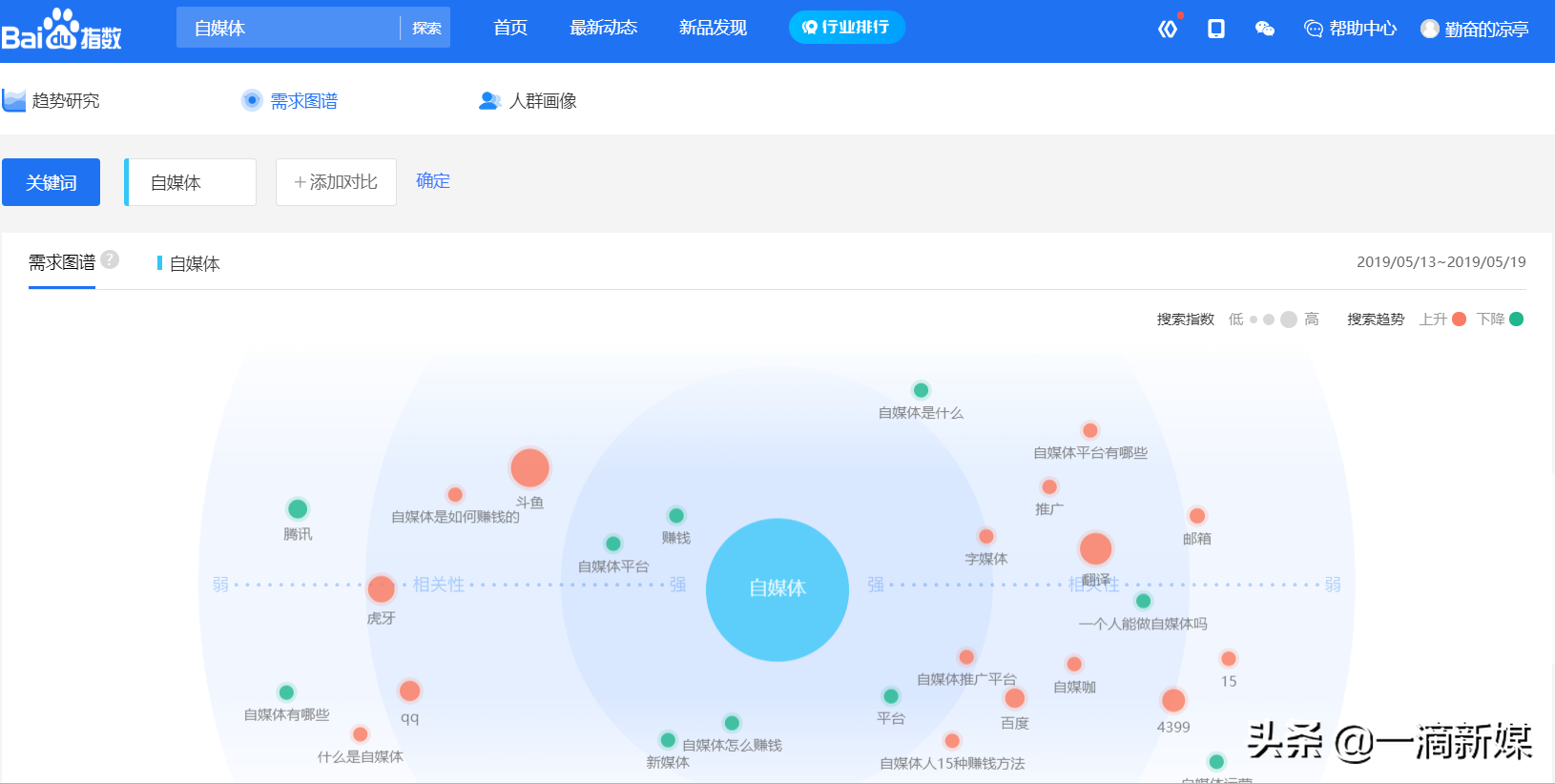Open 人群画像 crowd portrait section
Viewport: 1555px width, 784px height.
(x=529, y=101)
